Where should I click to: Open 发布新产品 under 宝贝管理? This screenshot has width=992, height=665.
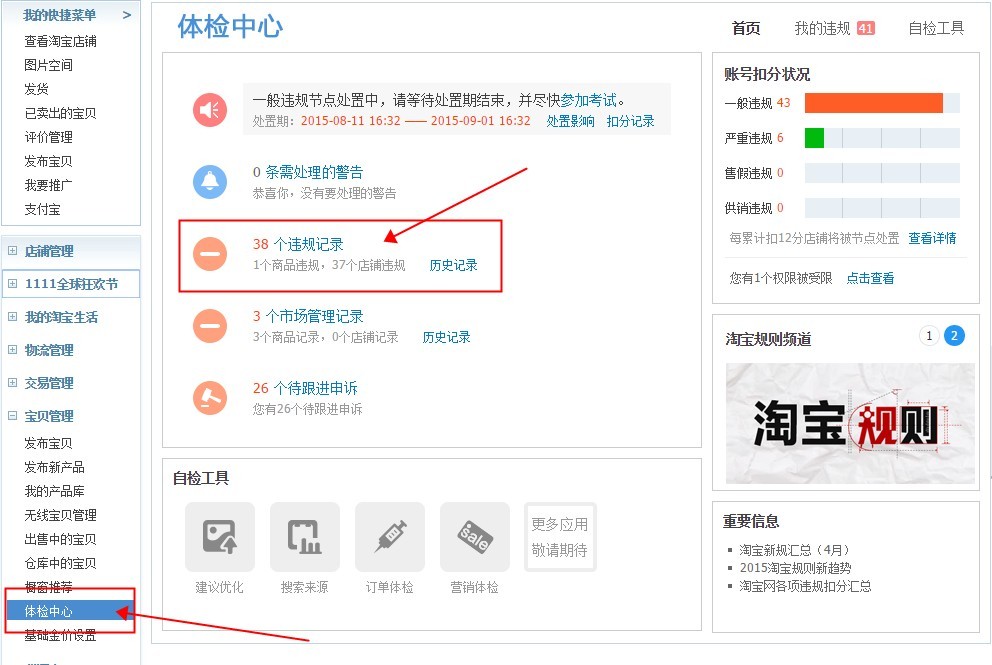tap(54, 467)
